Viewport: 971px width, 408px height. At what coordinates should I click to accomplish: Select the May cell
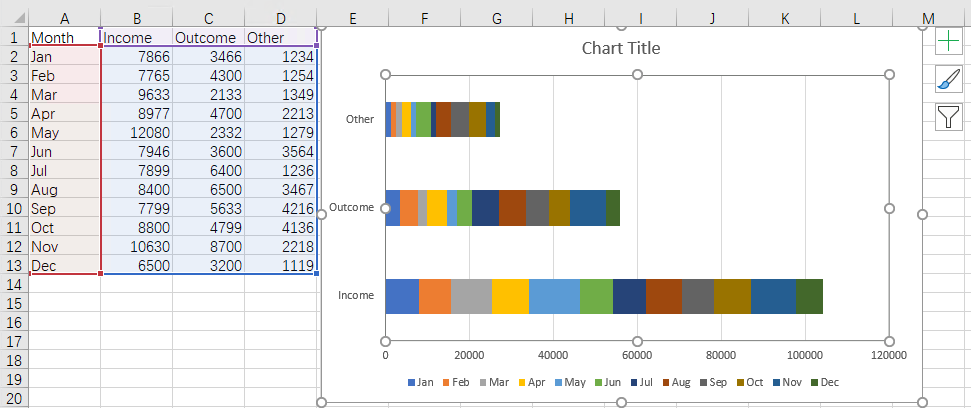pyautogui.click(x=64, y=132)
